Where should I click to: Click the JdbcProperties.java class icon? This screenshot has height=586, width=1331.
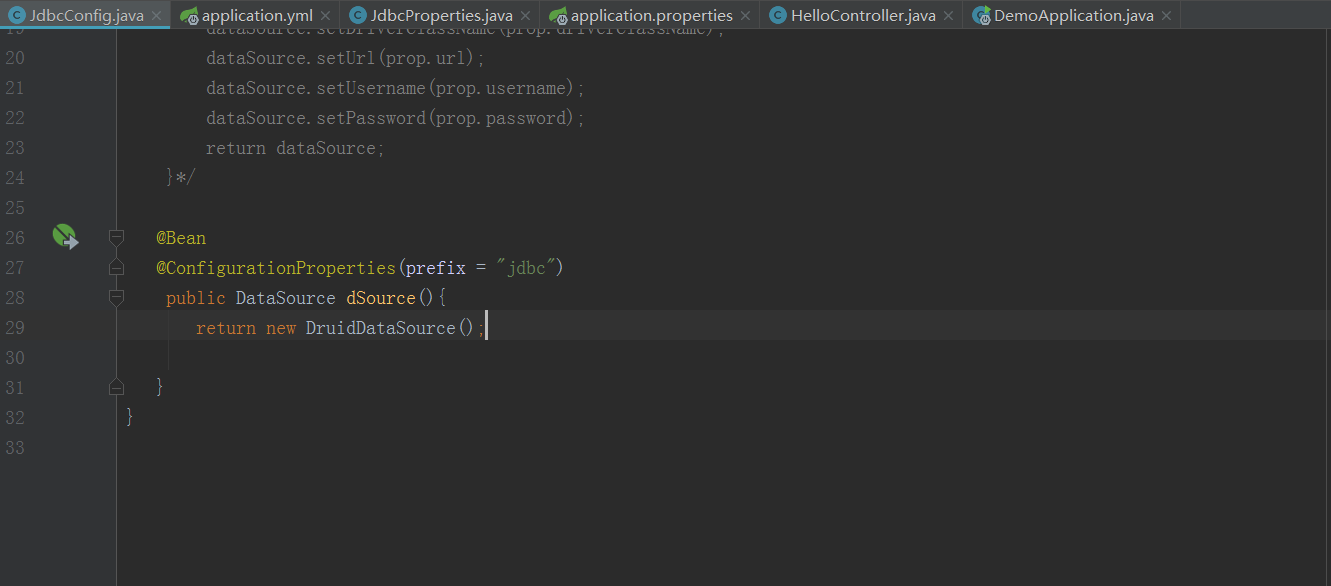click(357, 15)
